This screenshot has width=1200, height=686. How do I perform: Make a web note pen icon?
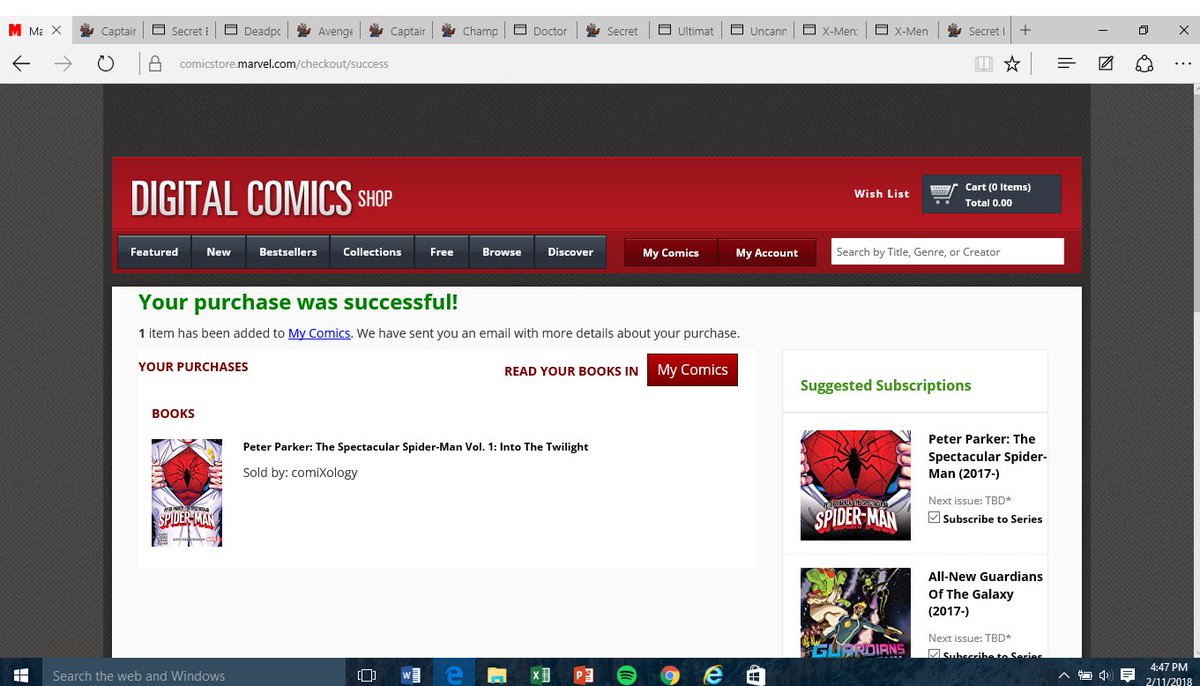click(1106, 64)
